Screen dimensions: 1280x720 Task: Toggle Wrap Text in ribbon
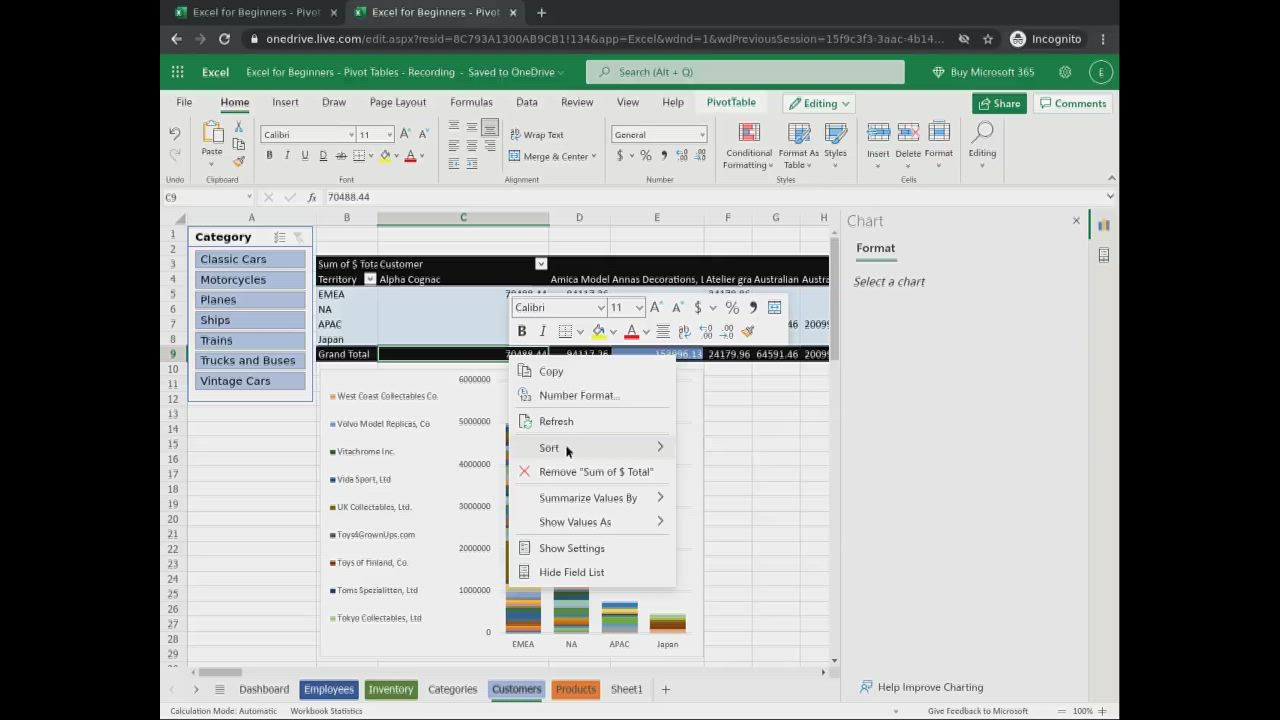(537, 134)
